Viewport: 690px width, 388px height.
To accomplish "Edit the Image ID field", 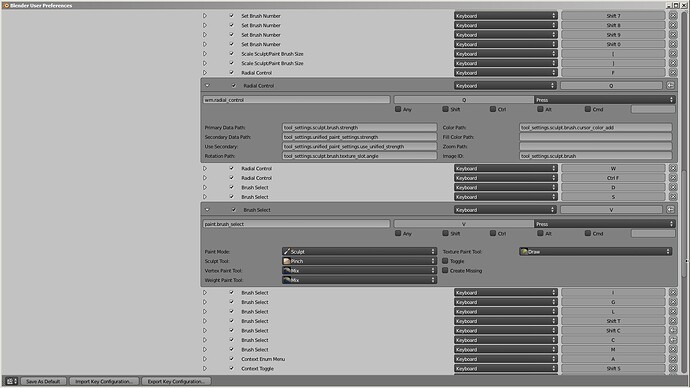I will (595, 156).
